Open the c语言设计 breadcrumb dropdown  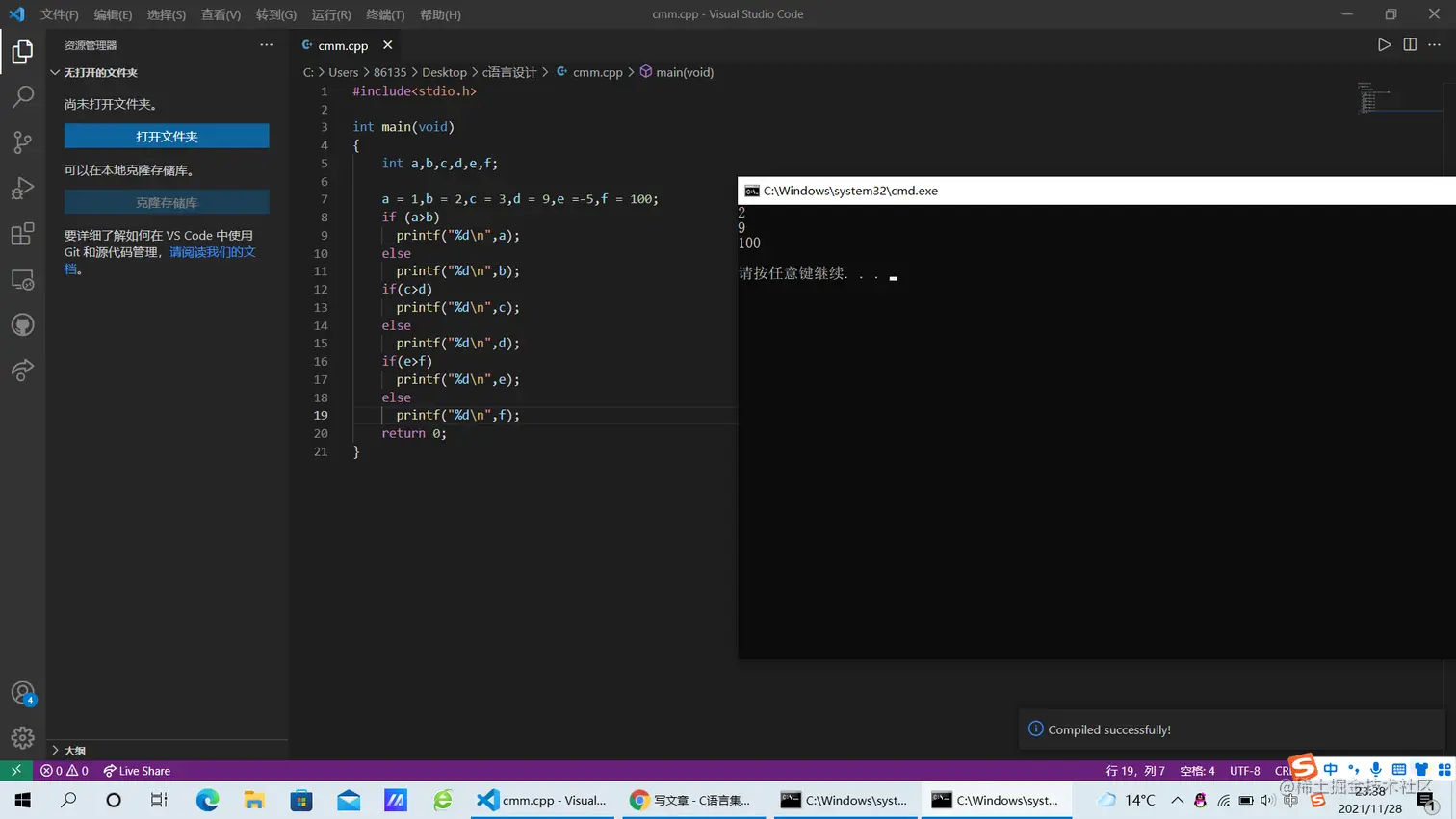508,72
